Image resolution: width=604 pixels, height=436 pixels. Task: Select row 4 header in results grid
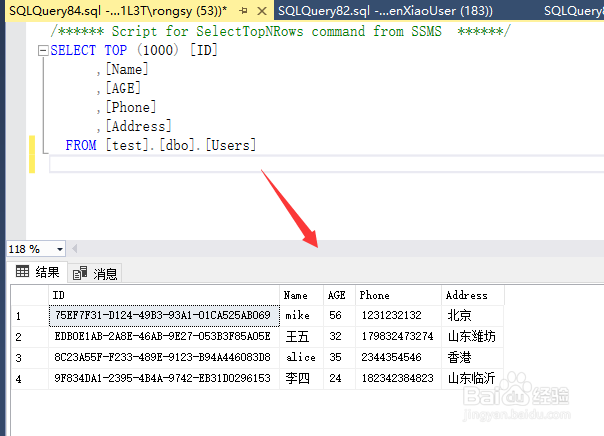[x=30, y=379]
